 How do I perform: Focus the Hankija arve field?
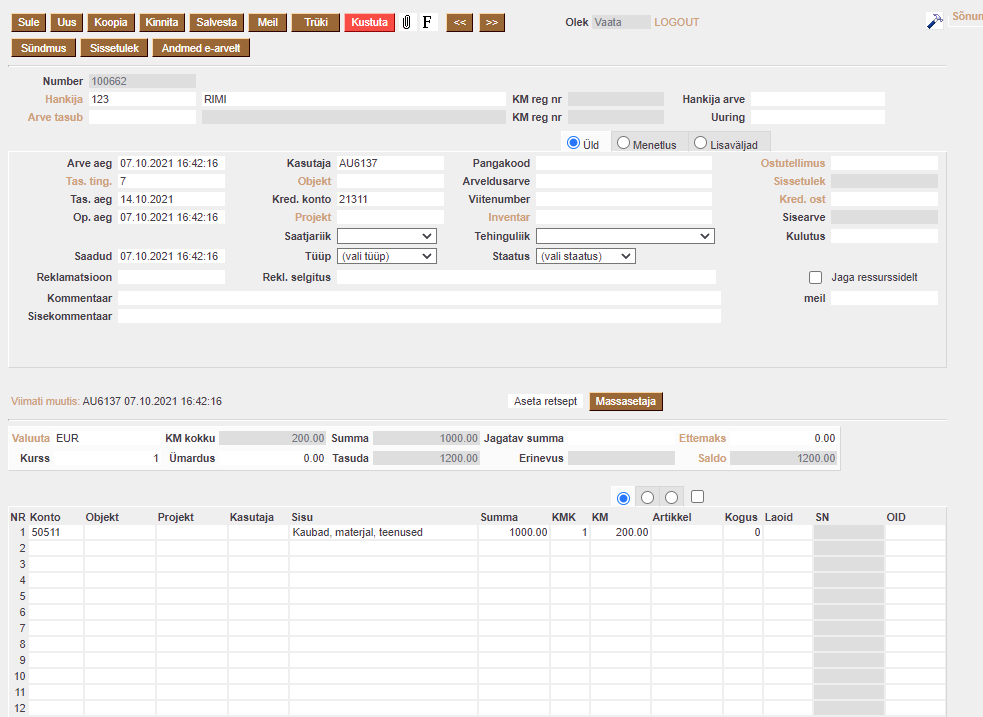tap(817, 99)
